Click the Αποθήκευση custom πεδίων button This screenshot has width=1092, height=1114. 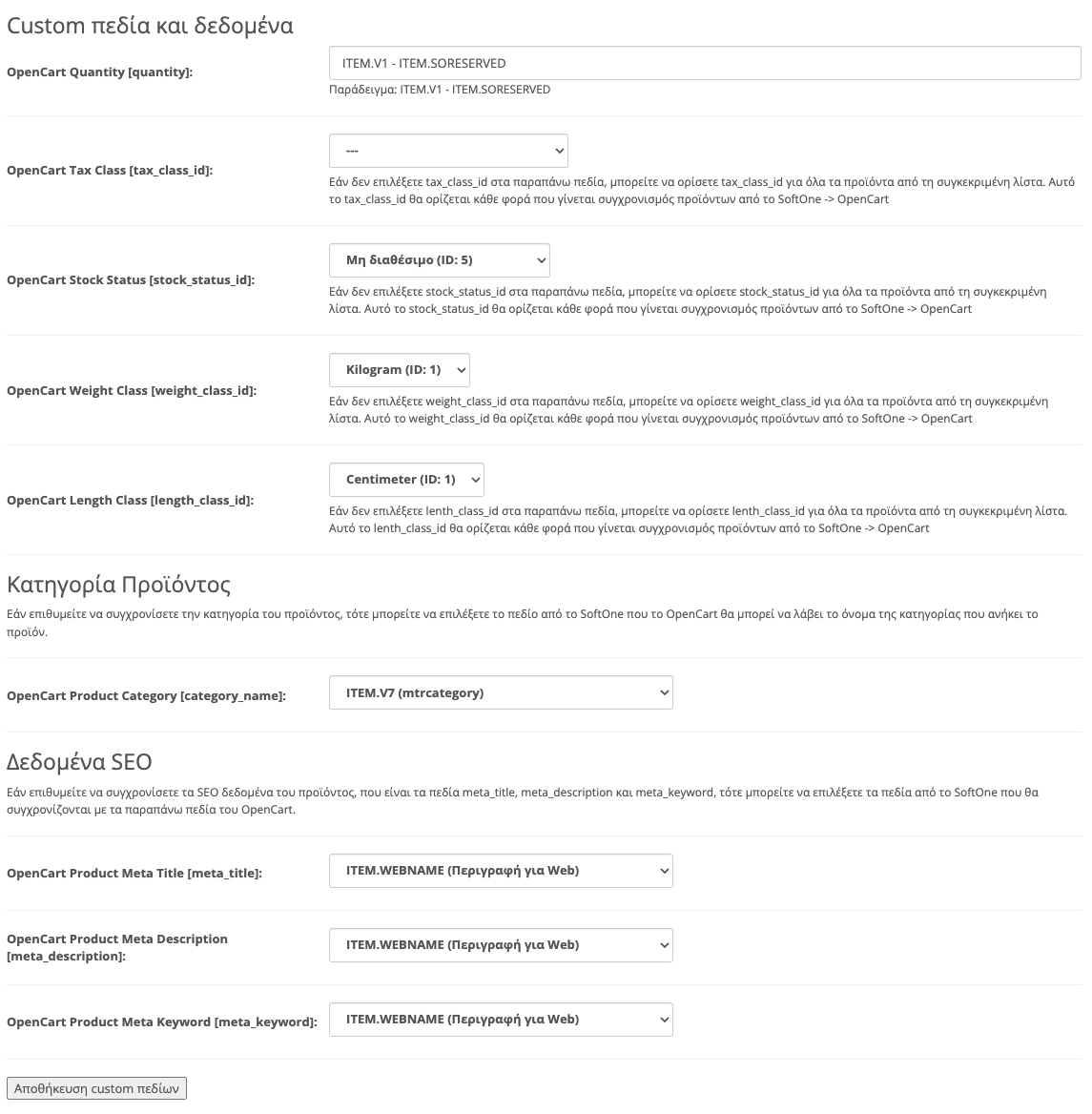(96, 1088)
